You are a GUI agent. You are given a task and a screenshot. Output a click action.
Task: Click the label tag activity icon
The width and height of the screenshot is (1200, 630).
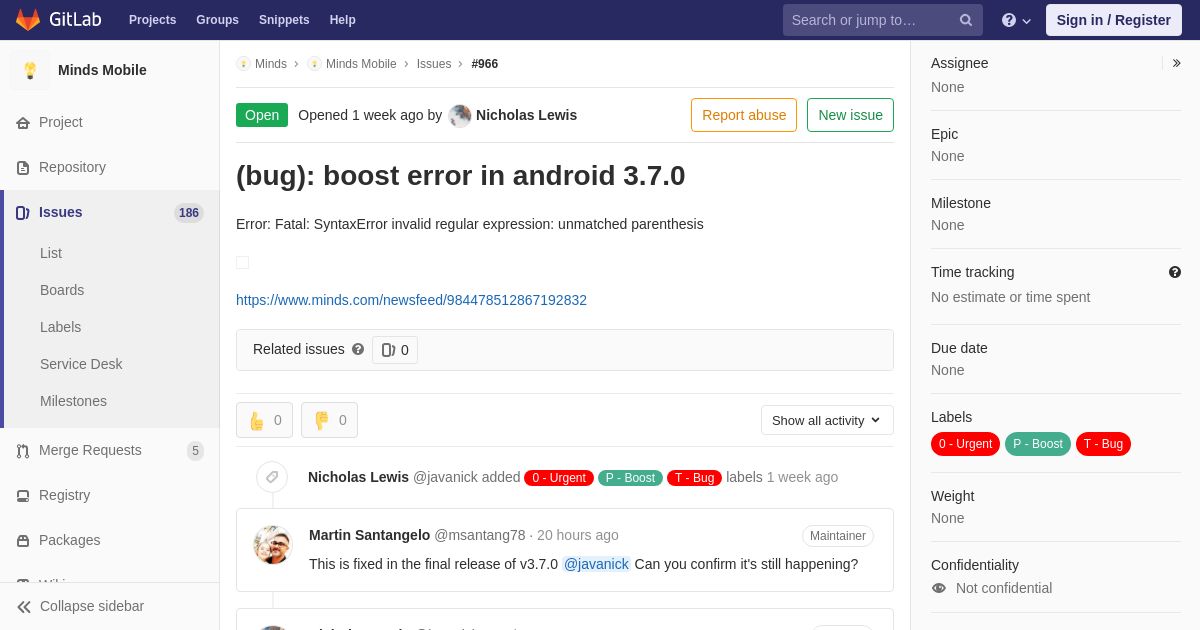pyautogui.click(x=272, y=477)
